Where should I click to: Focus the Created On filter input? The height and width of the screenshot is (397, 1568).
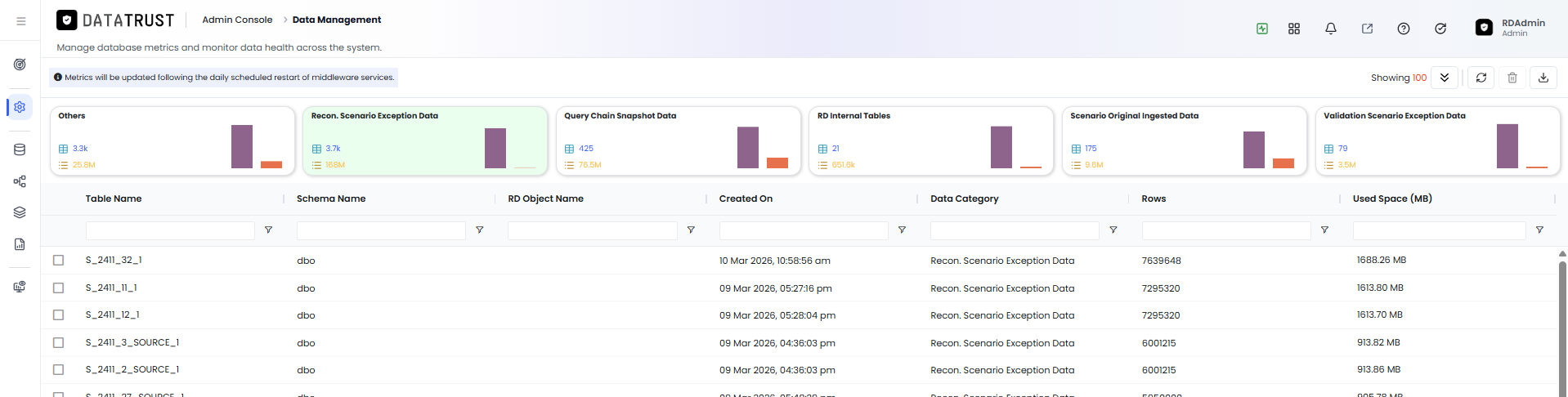[x=804, y=230]
